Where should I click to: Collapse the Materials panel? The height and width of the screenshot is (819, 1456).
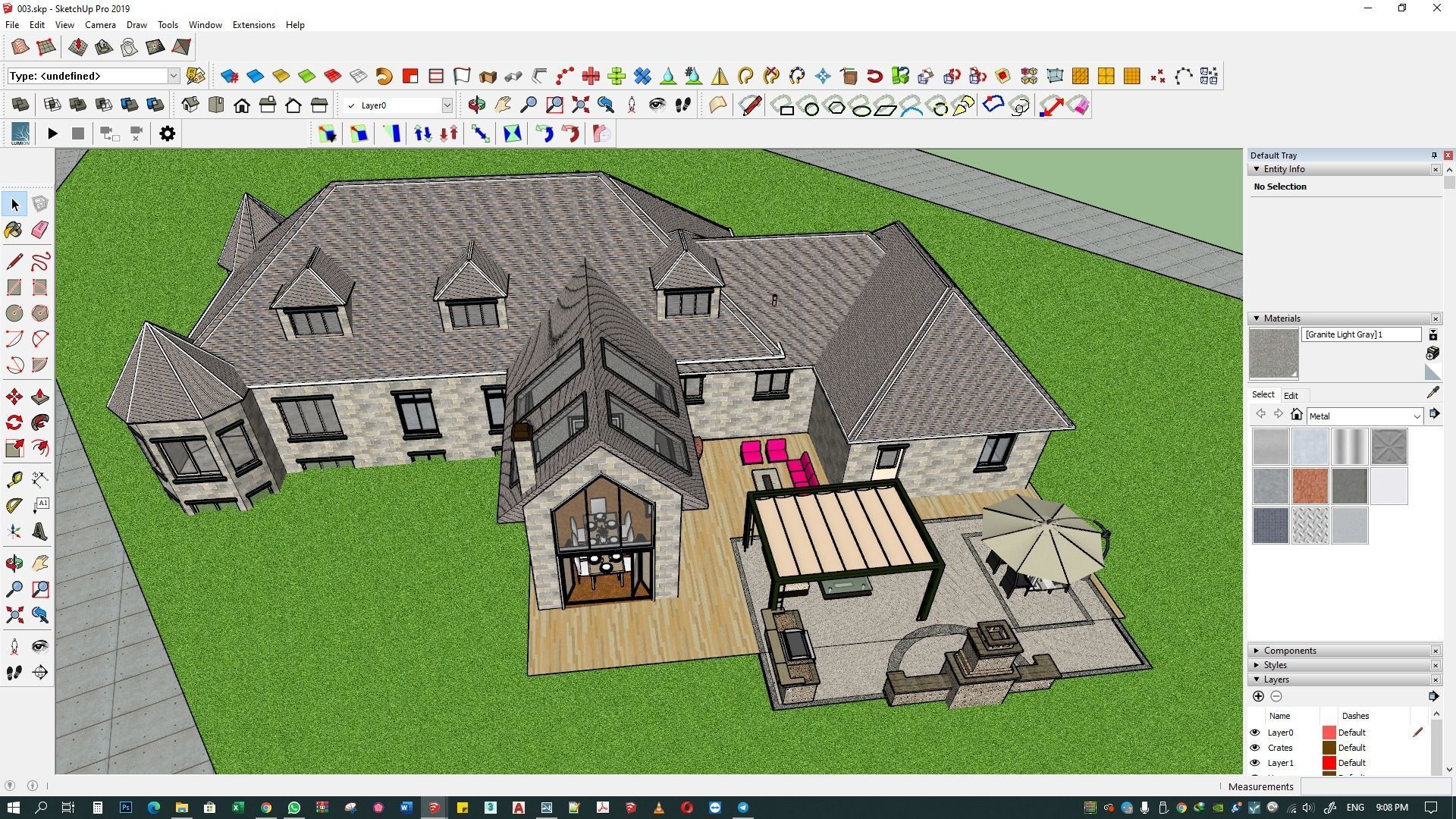coord(1256,318)
